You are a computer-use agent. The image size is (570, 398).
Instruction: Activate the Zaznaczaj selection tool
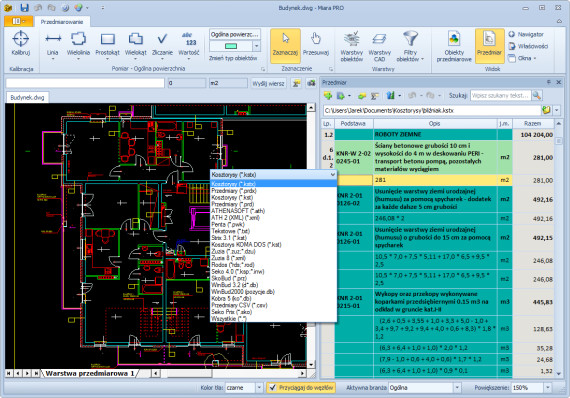(285, 46)
